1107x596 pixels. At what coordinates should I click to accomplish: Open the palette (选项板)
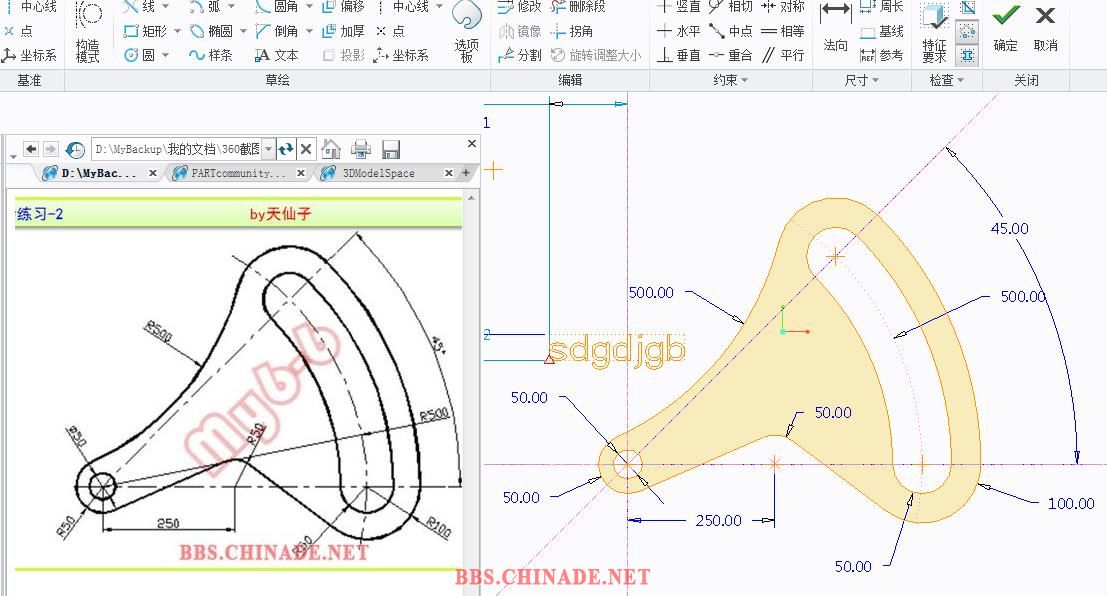coord(466,32)
